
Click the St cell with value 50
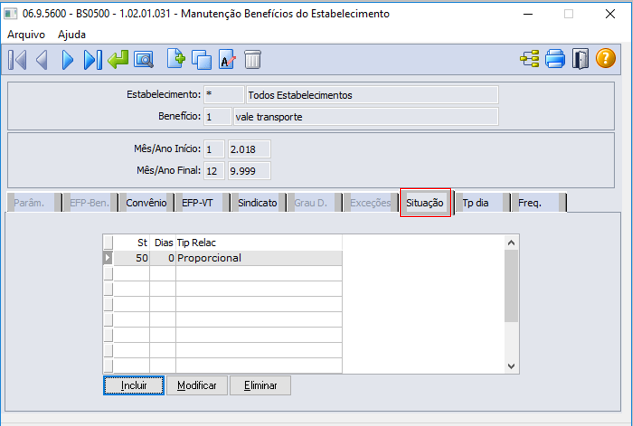(132, 258)
